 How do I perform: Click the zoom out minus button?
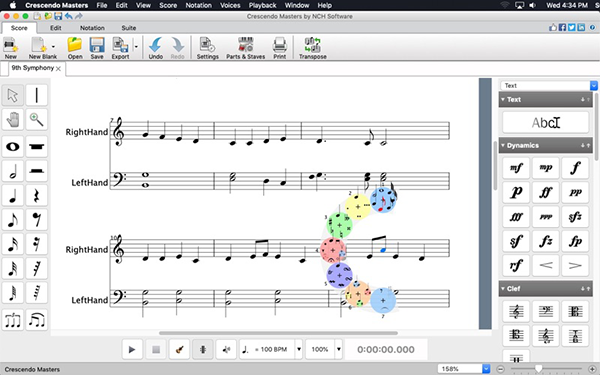click(x=501, y=369)
